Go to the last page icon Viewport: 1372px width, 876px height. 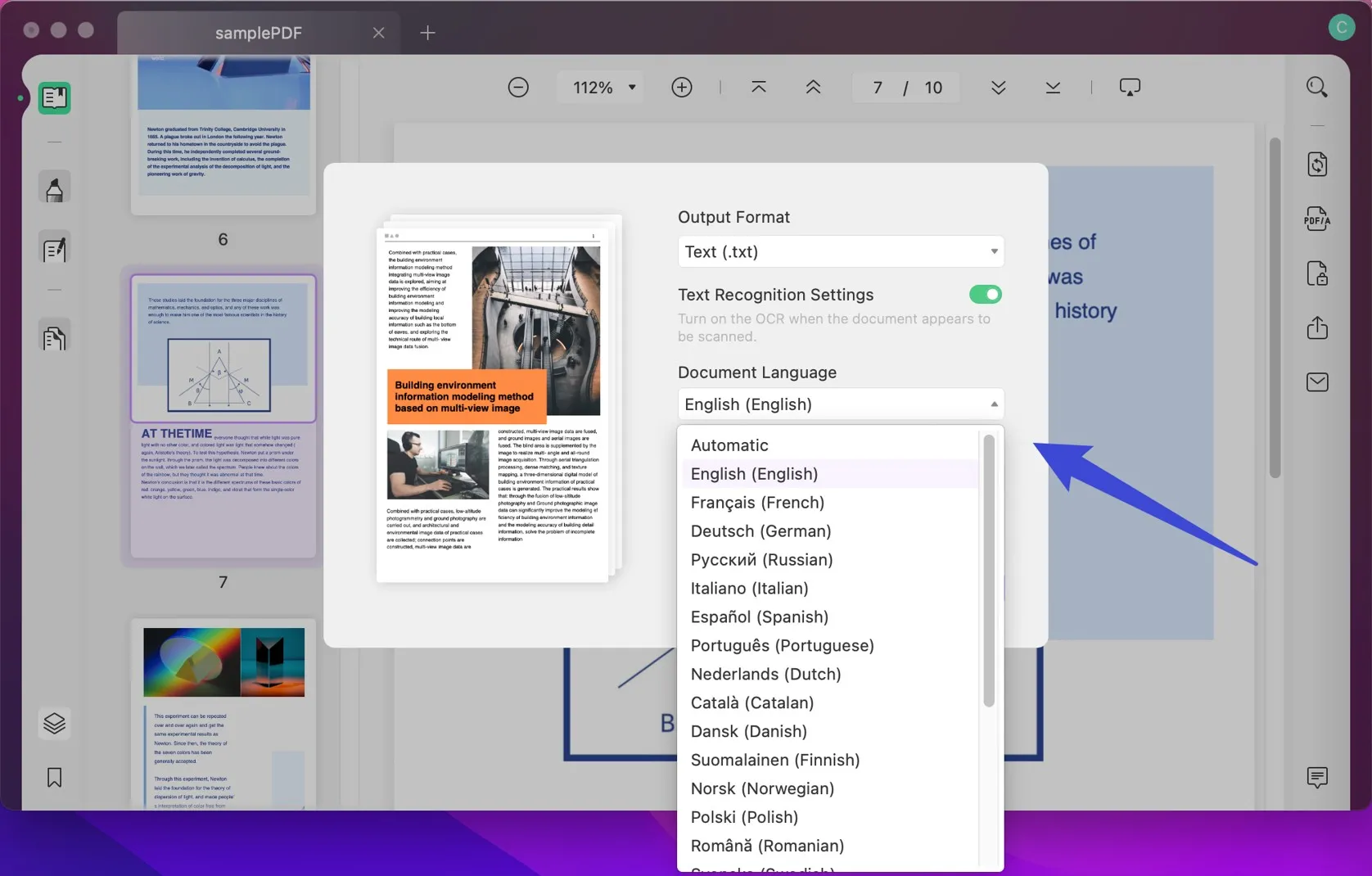click(x=1053, y=88)
